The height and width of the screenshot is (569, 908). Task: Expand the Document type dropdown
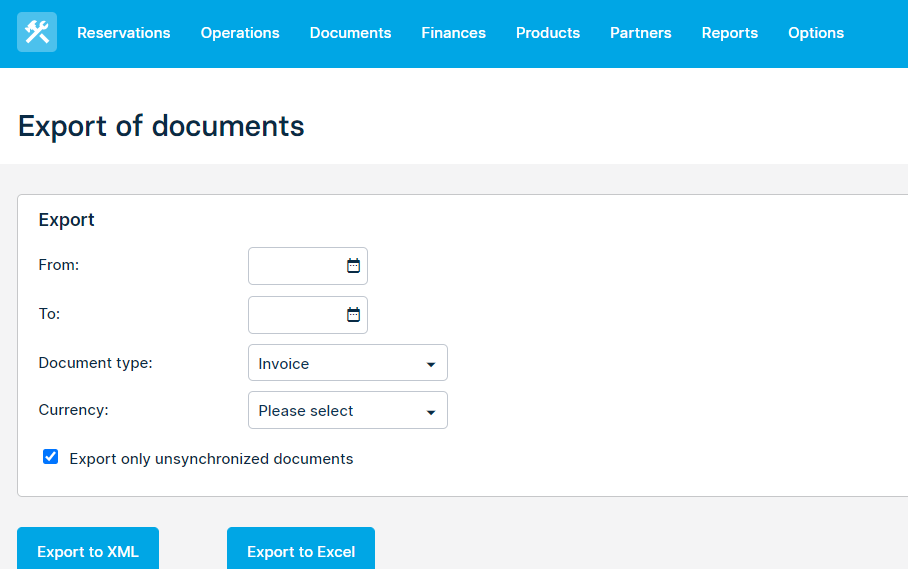347,363
